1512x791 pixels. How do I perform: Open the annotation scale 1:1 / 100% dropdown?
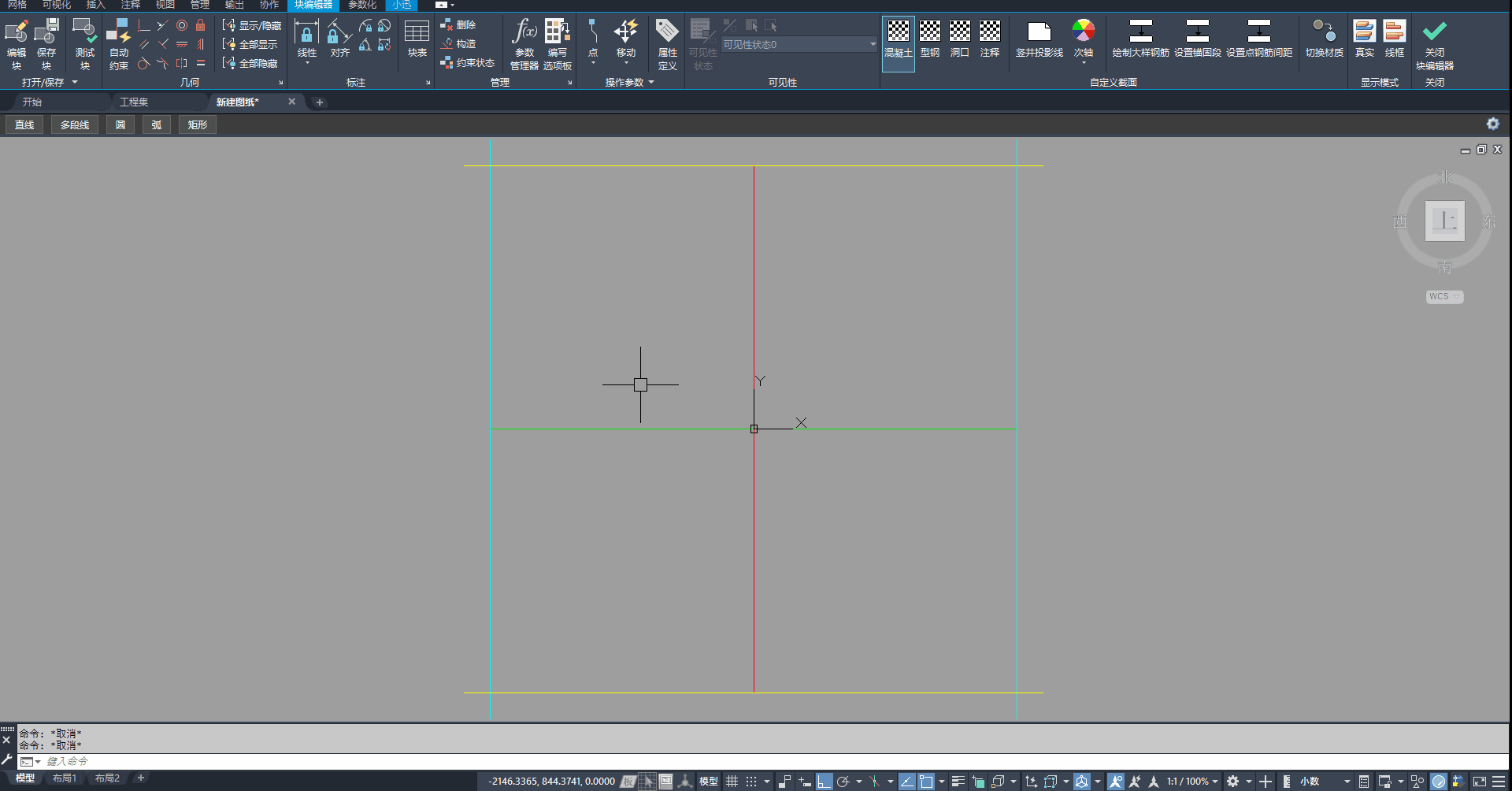(x=1191, y=782)
